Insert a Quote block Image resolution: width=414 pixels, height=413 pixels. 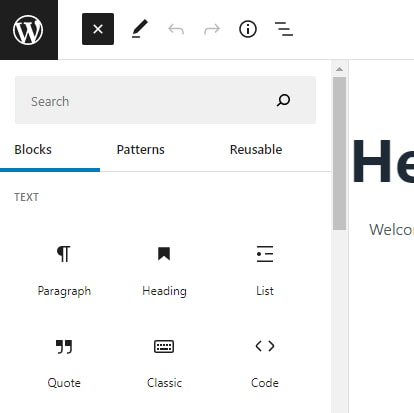[64, 363]
